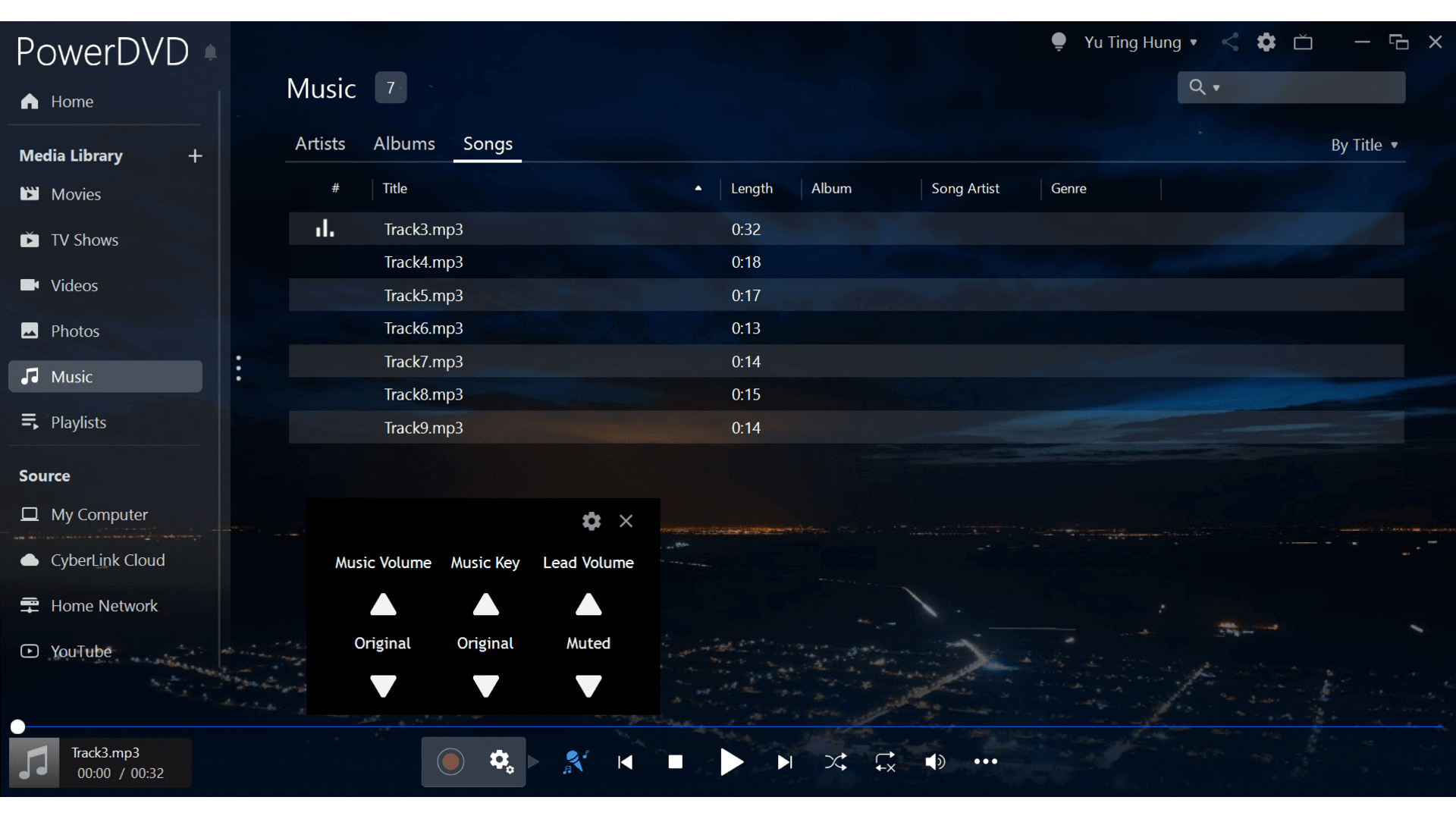The width and height of the screenshot is (1456, 819).
Task: Mute the speaker volume
Action: pyautogui.click(x=935, y=762)
